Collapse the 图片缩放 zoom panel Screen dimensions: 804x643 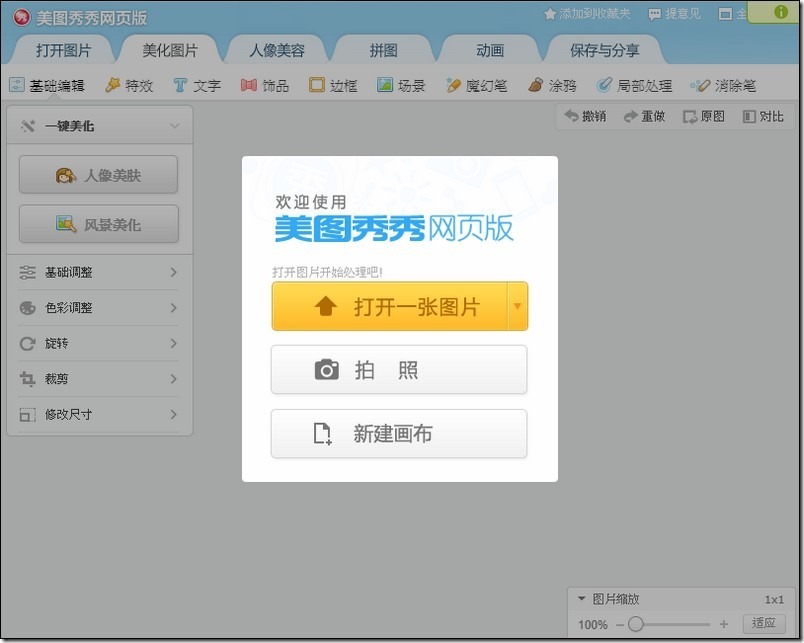click(x=581, y=598)
